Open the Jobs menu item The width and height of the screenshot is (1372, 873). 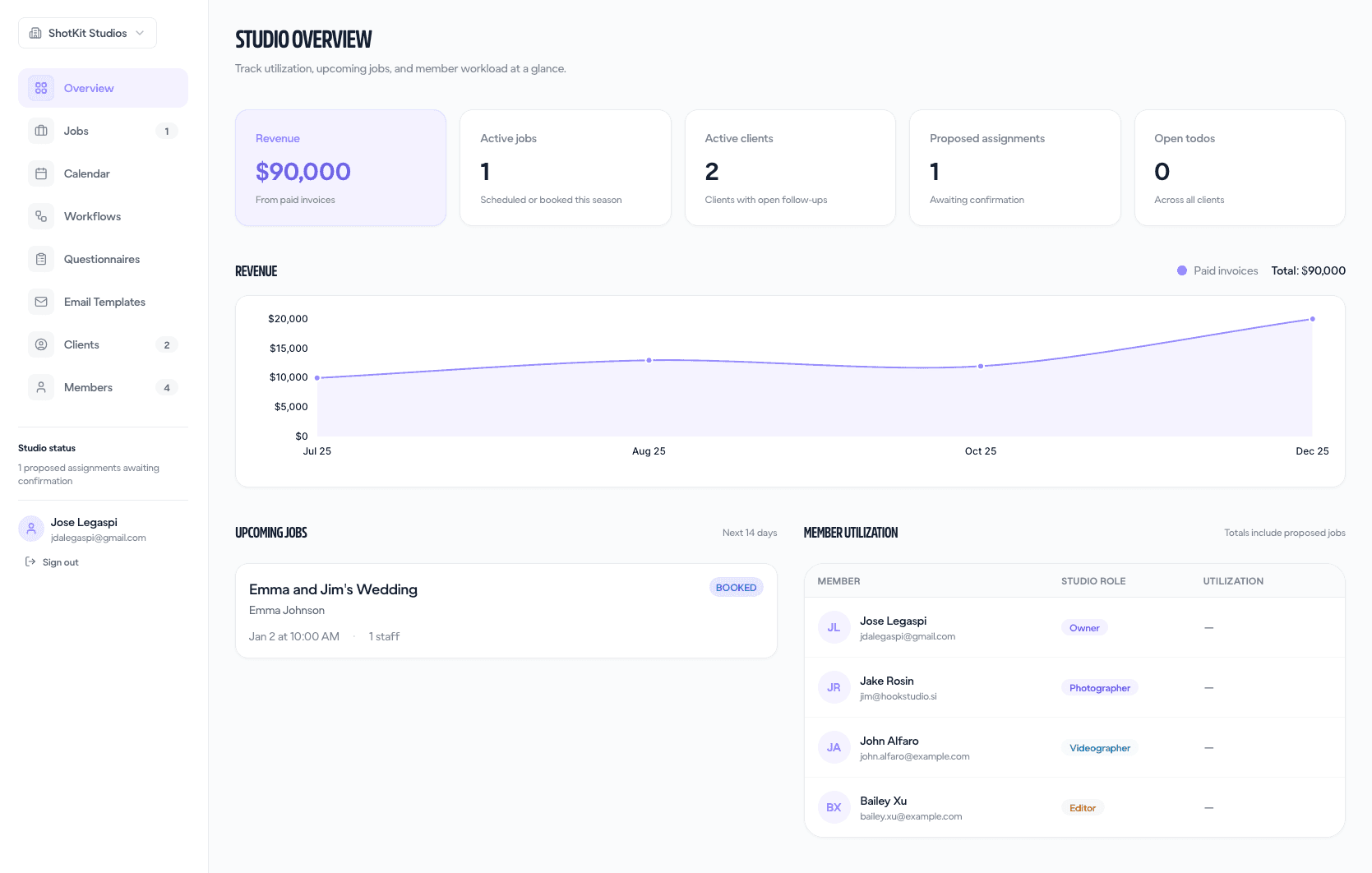tap(76, 130)
